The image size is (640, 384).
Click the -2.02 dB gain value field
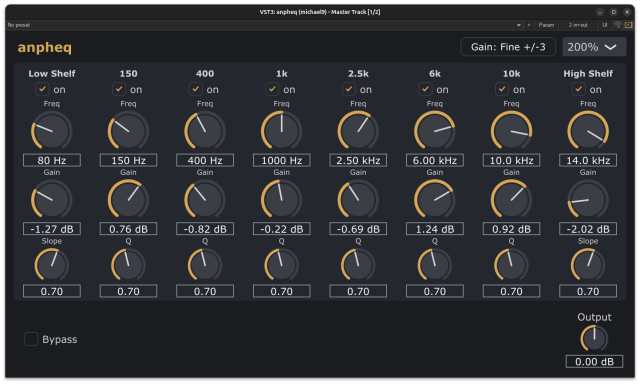[x=588, y=229]
